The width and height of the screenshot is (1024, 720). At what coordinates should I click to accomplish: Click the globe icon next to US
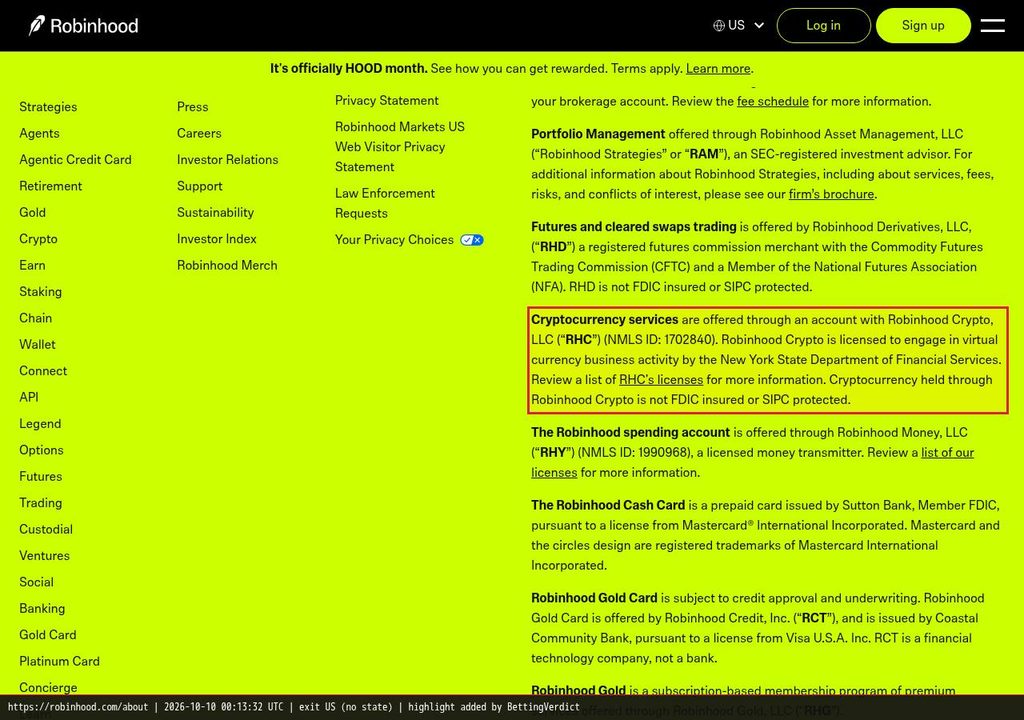[718, 25]
